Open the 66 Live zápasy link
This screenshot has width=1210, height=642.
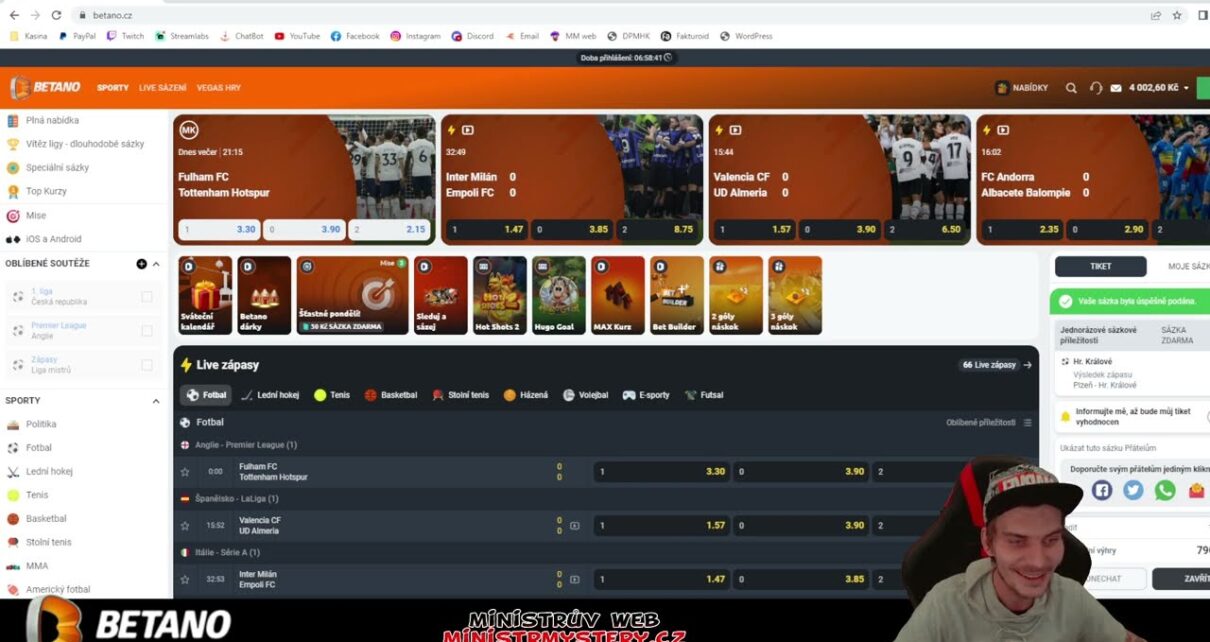(995, 365)
